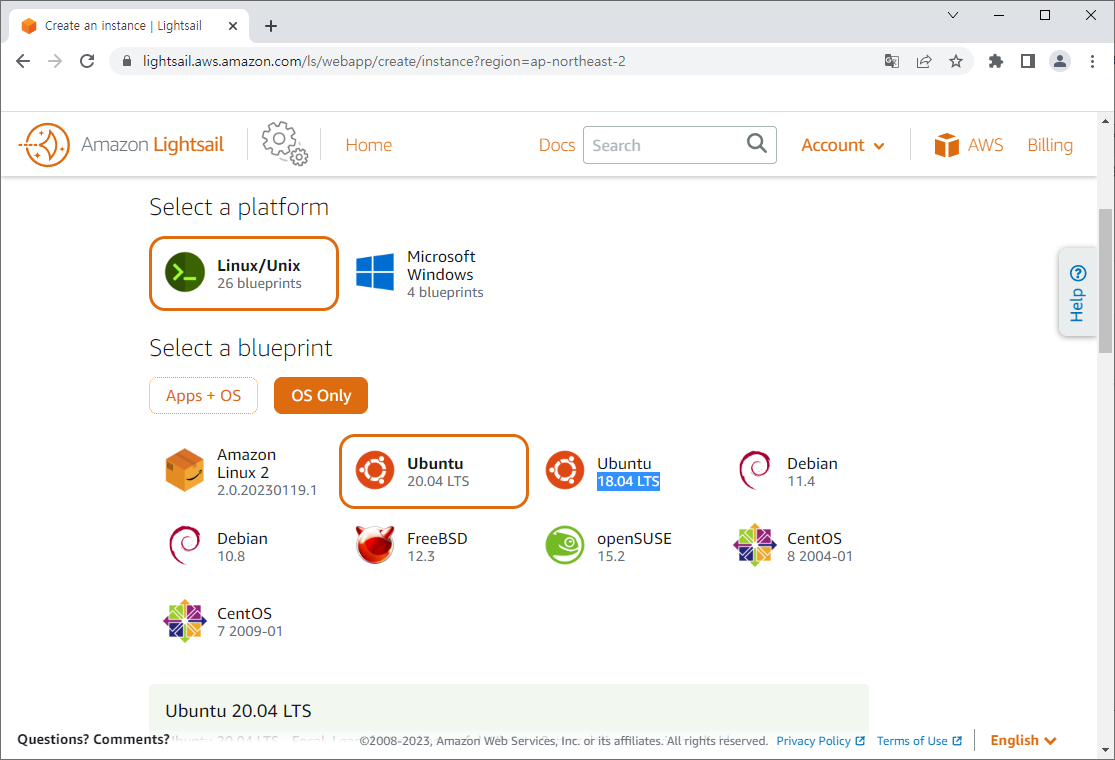Image resolution: width=1115 pixels, height=760 pixels.
Task: Select the Create an instance browser tab
Action: (x=128, y=26)
